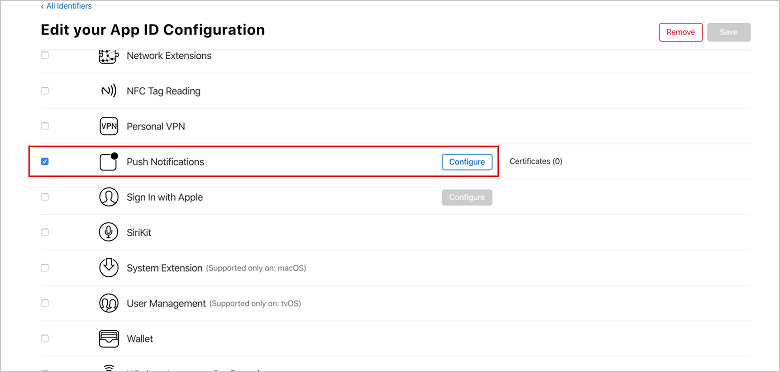Click the System Extension download icon

tap(108, 268)
